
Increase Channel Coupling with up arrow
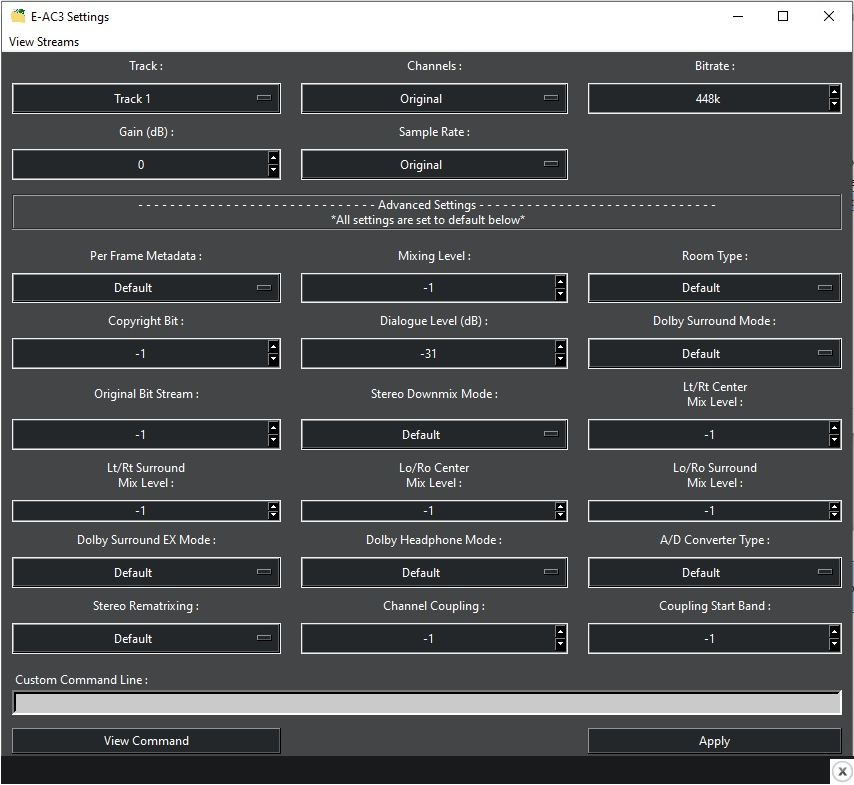click(x=560, y=632)
